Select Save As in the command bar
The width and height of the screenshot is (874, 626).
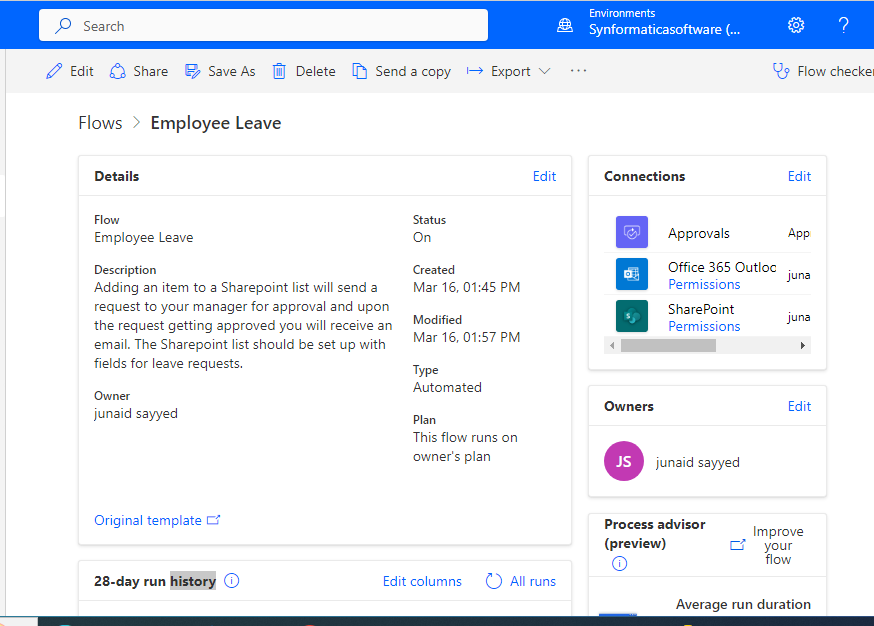(220, 71)
